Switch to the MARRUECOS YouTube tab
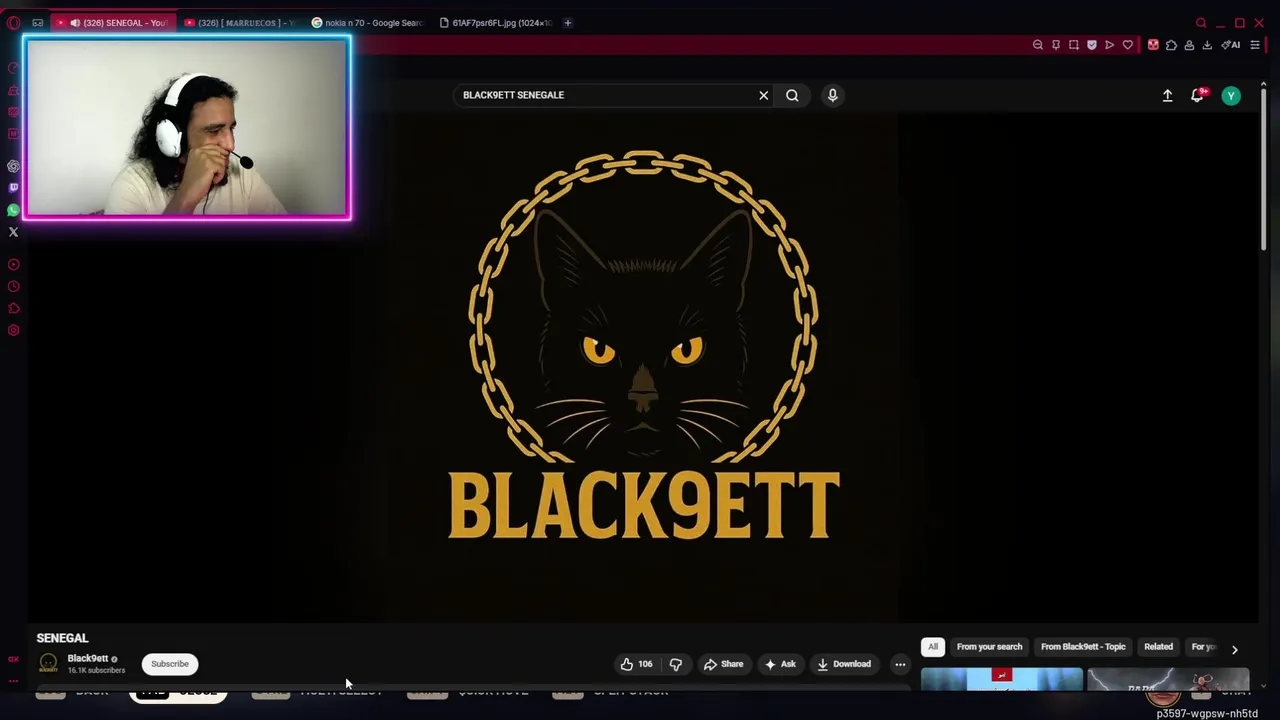1280x720 pixels. 238,23
